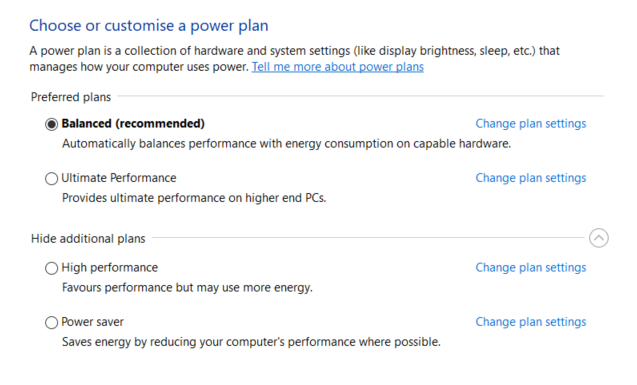Click the Power saver text label
Viewport: 637px width, 385px height.
click(92, 322)
